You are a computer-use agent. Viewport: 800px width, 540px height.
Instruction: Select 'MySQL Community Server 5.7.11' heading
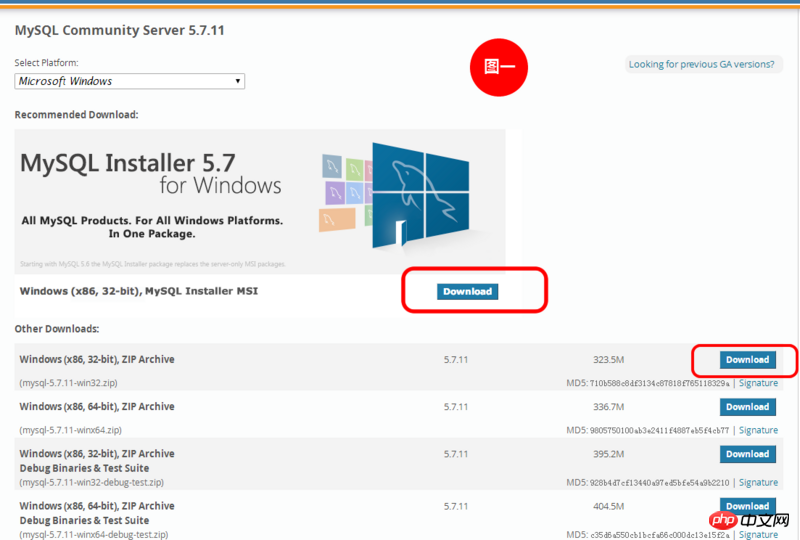[x=119, y=30]
